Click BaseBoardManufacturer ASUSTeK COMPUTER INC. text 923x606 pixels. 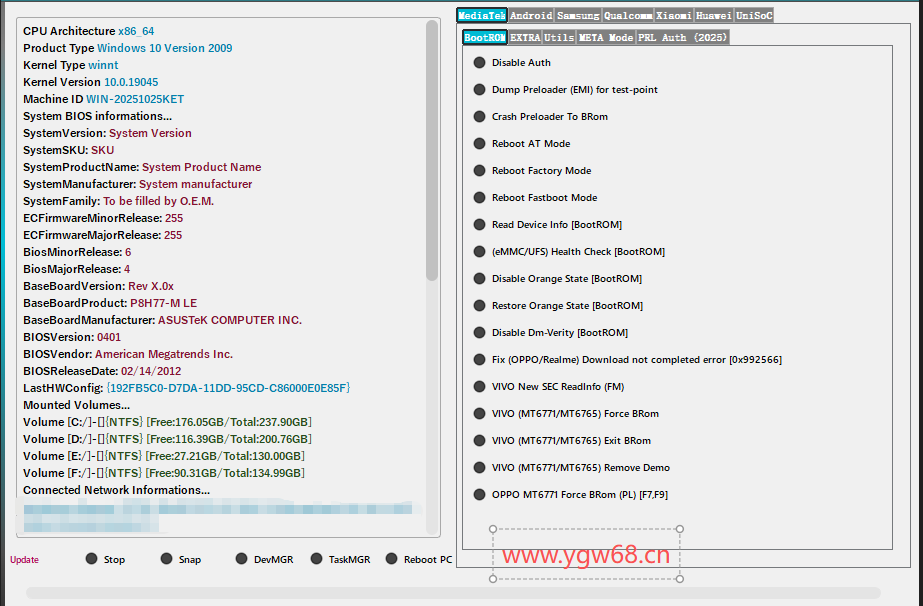[x=162, y=320]
